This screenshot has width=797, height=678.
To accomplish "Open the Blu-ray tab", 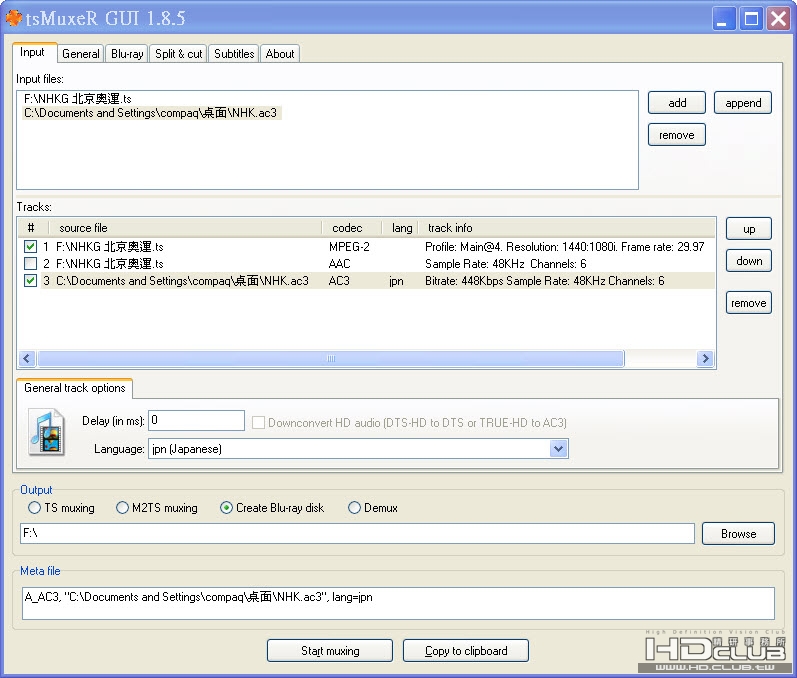I will pos(127,54).
